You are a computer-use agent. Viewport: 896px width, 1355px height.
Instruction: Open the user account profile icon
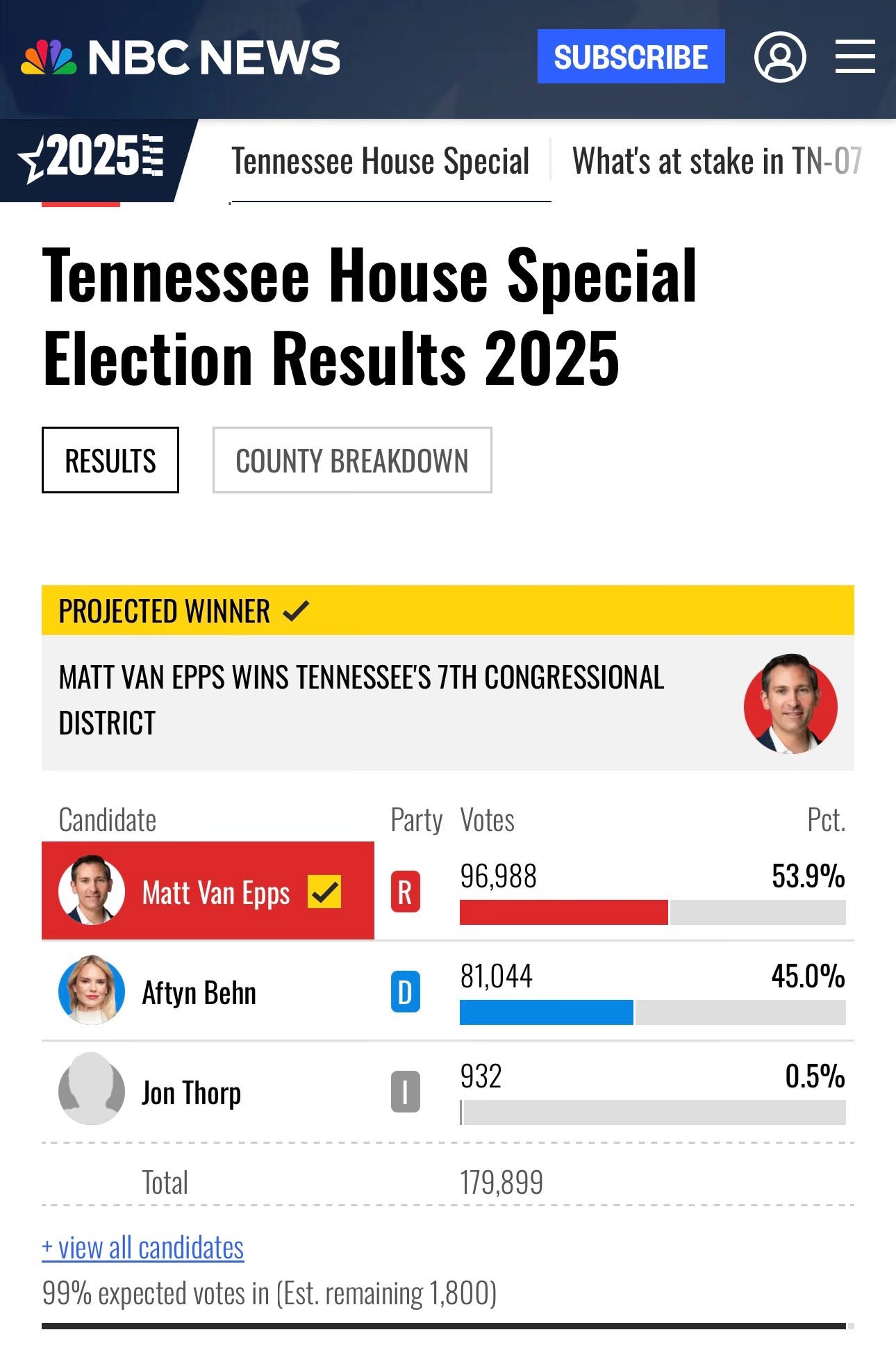780,57
